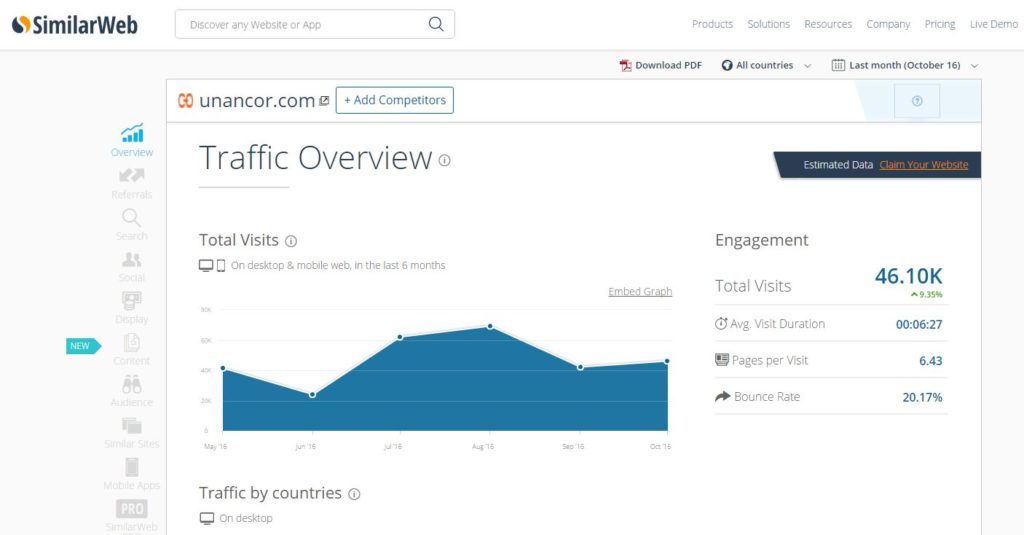Click the NEW tag beside Content

coord(83,346)
